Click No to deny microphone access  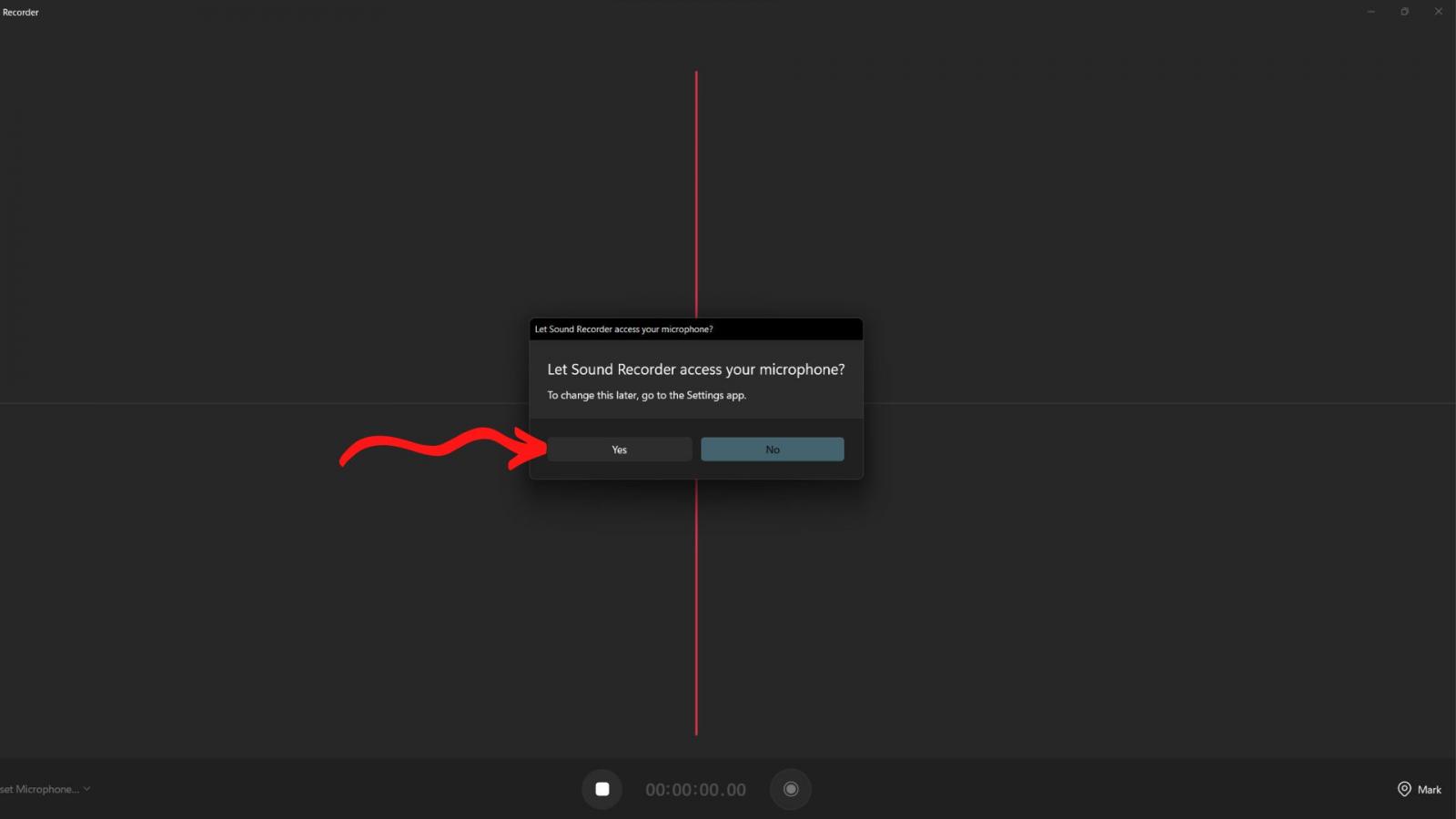coord(773,450)
